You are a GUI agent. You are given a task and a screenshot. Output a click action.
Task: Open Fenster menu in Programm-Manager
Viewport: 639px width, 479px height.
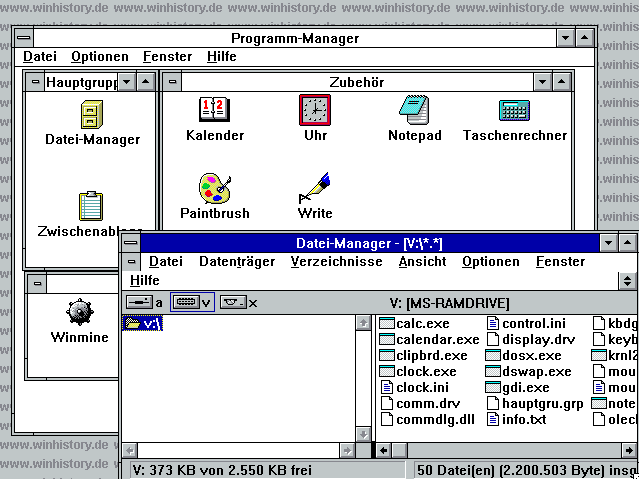[x=167, y=56]
